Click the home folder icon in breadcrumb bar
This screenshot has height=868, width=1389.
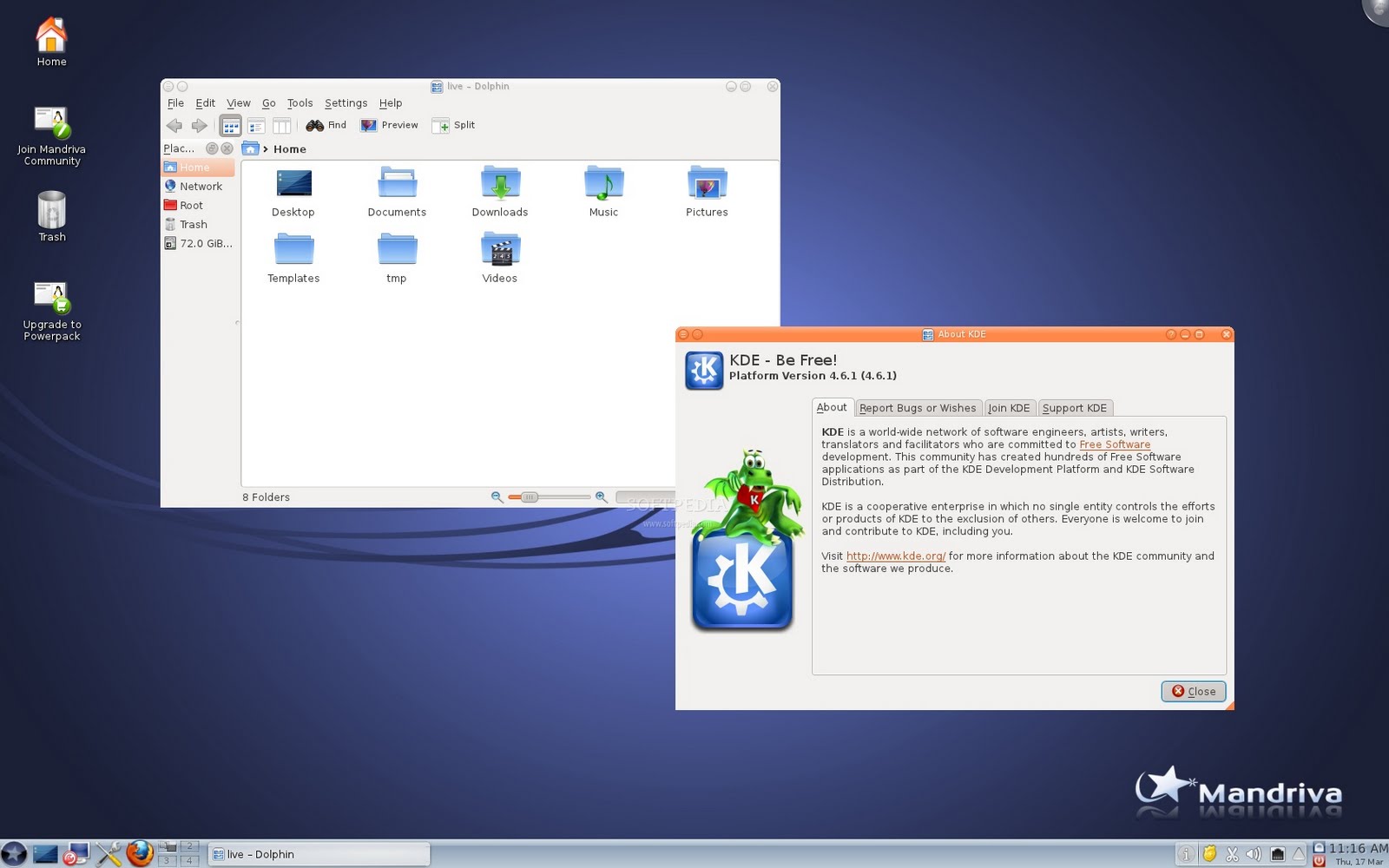click(x=250, y=148)
